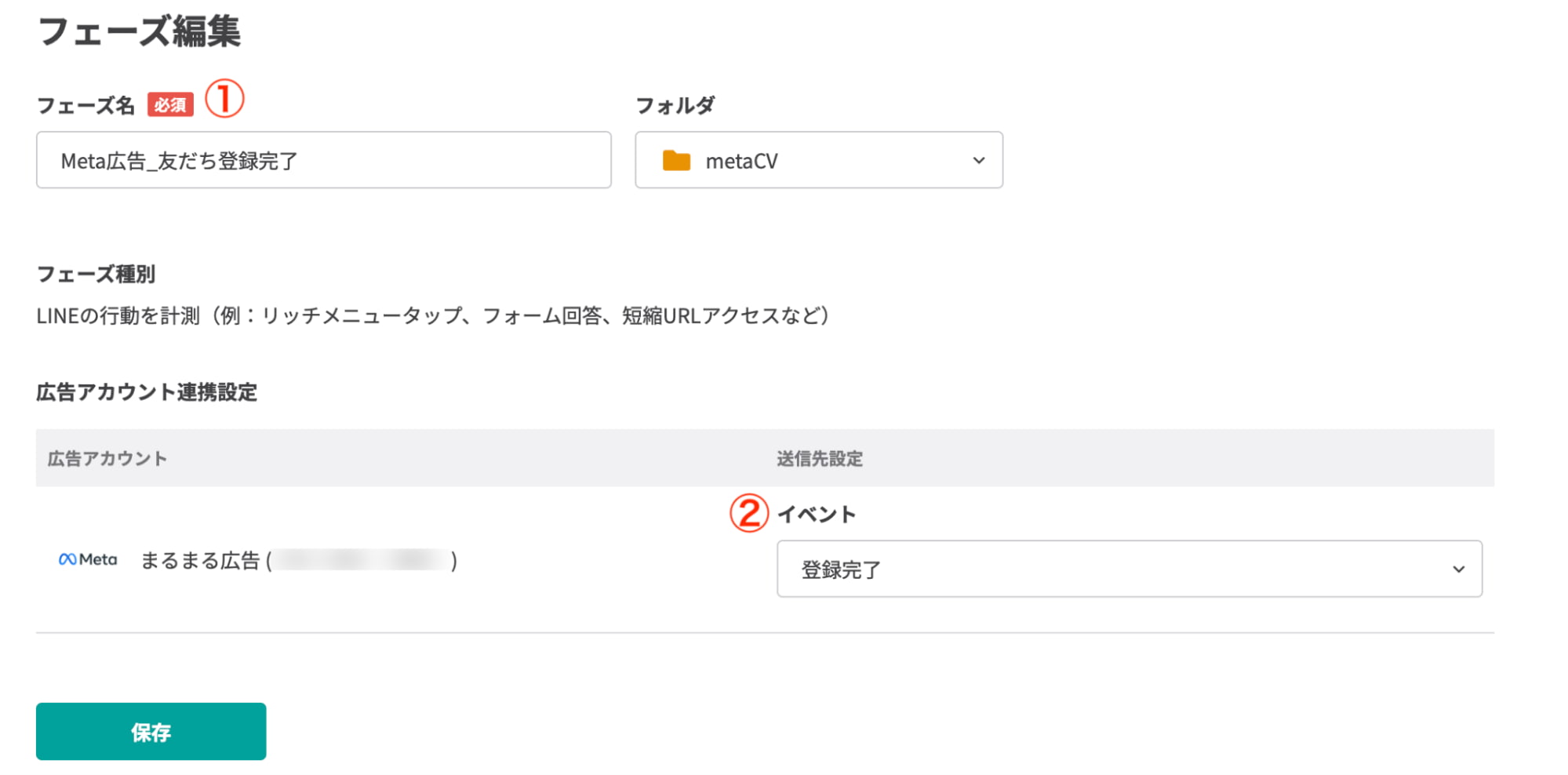
Task: Click the 広告アカウント column header
Action: pyautogui.click(x=107, y=457)
